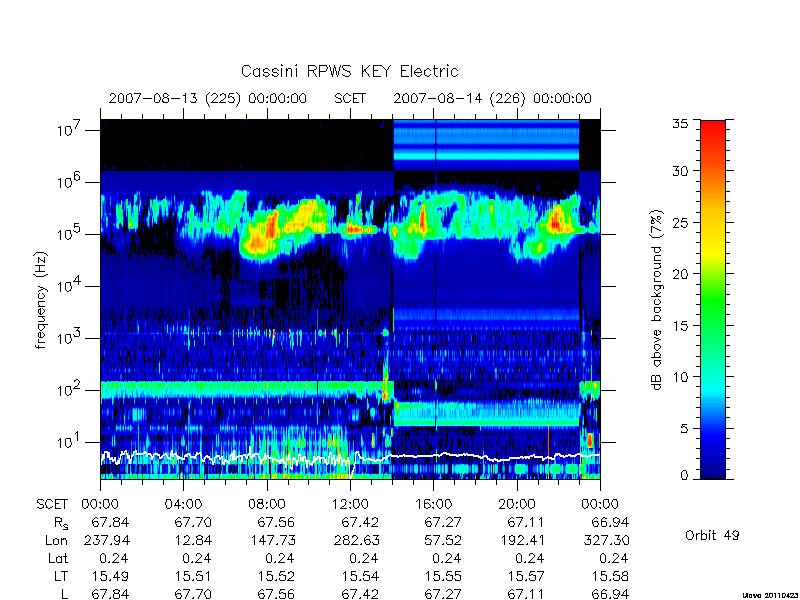Select the Rs row value 67.56
Viewport: 800px width, 600px height.
[277, 522]
